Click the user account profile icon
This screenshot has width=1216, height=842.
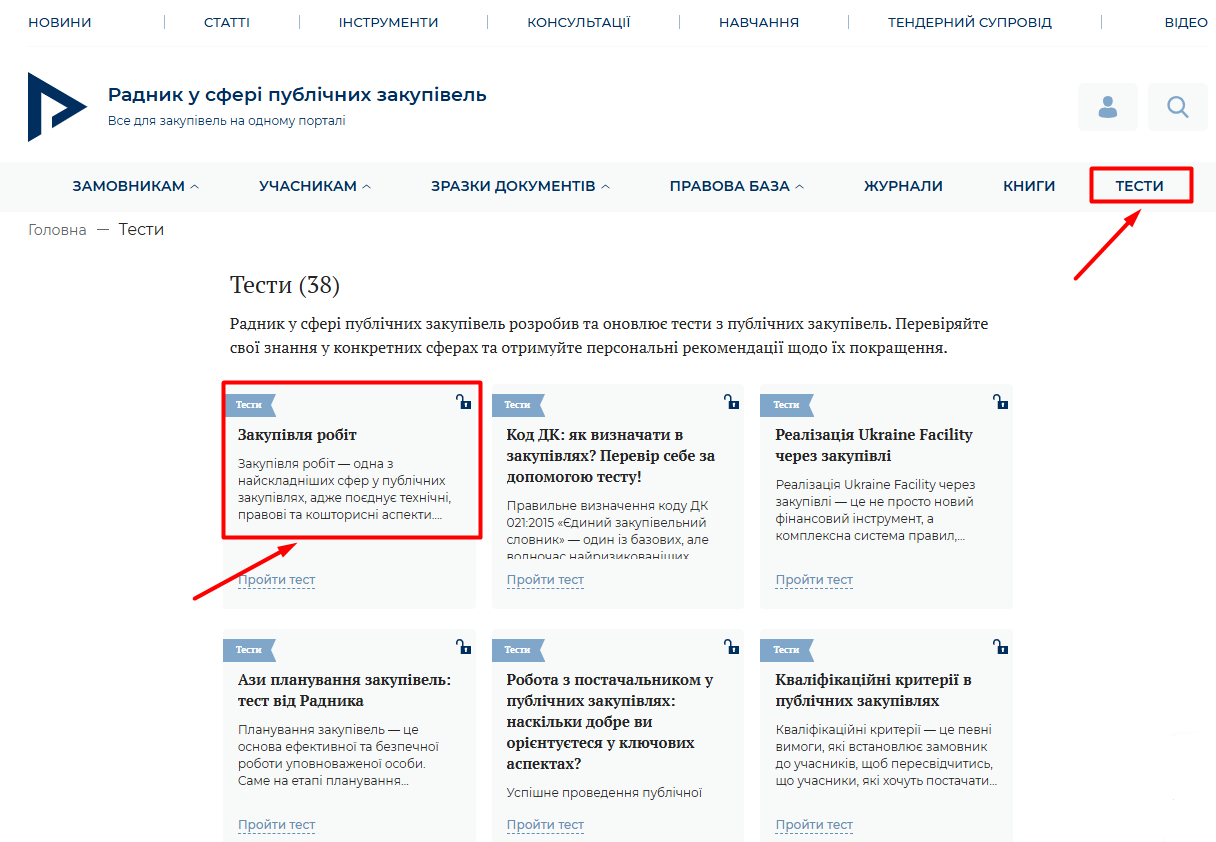click(x=1107, y=107)
